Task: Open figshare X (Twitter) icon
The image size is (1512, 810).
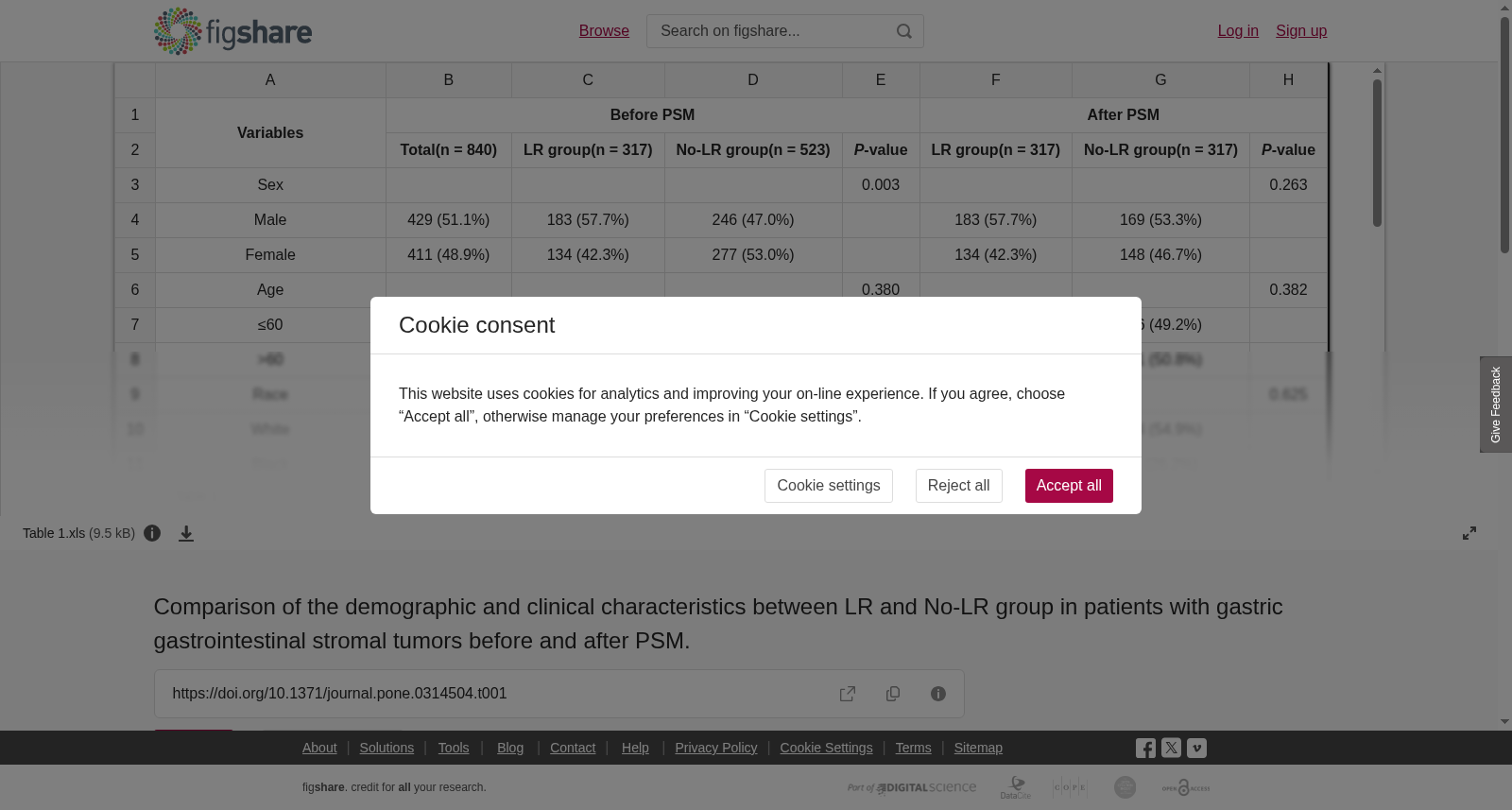Action: [x=1171, y=748]
